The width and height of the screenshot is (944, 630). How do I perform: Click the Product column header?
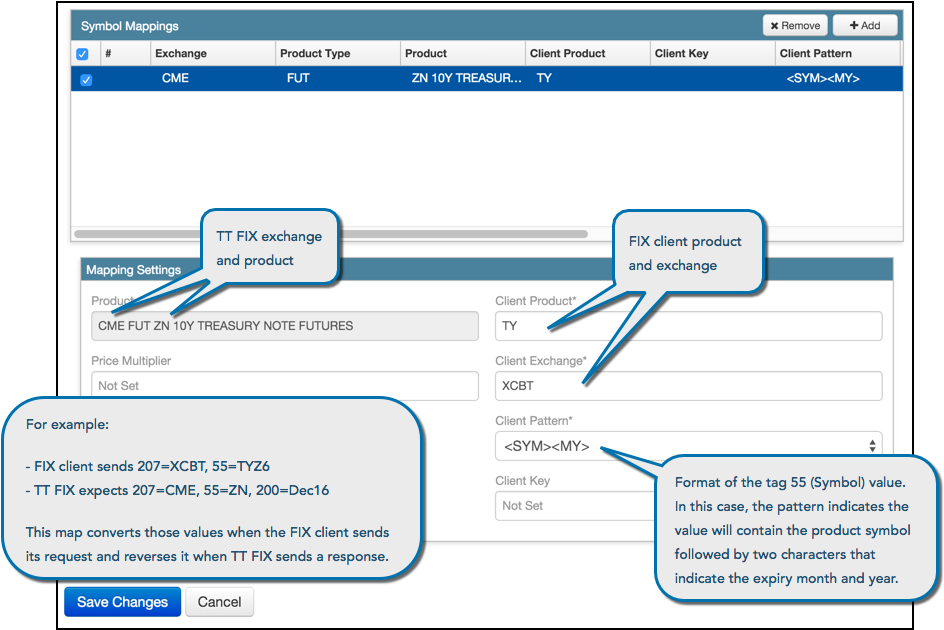click(x=426, y=54)
